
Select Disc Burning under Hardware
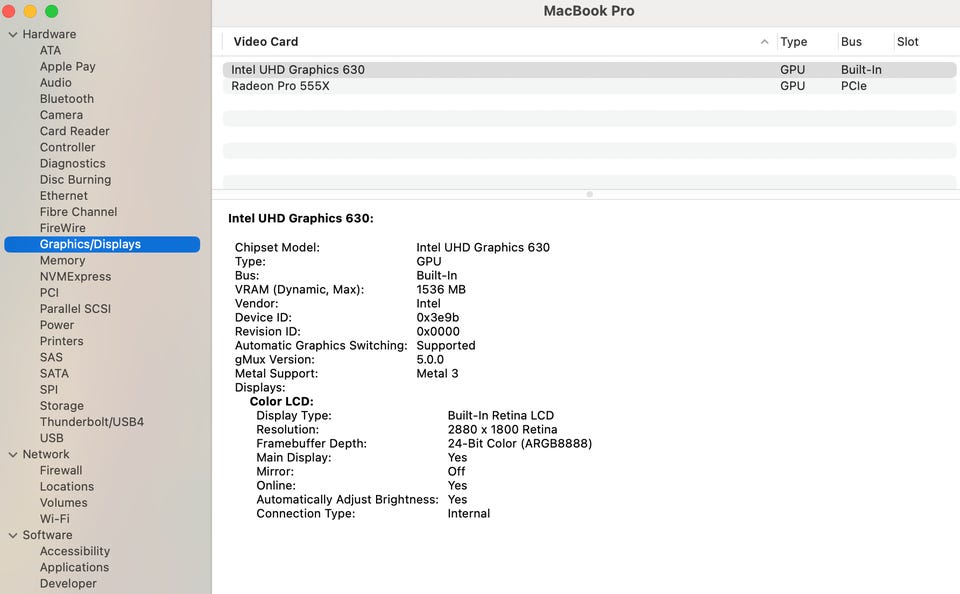[x=75, y=179]
